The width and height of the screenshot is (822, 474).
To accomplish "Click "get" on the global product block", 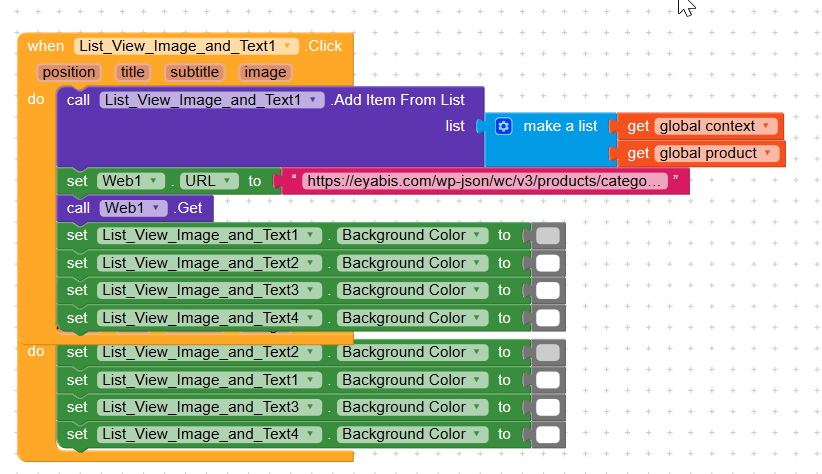I will coord(638,153).
